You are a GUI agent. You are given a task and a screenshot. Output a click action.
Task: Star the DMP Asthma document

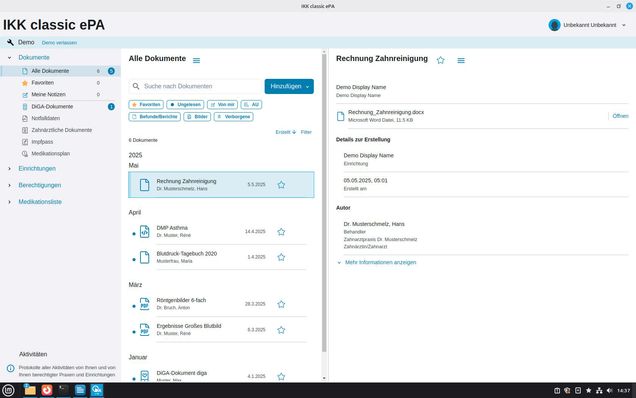coord(281,232)
